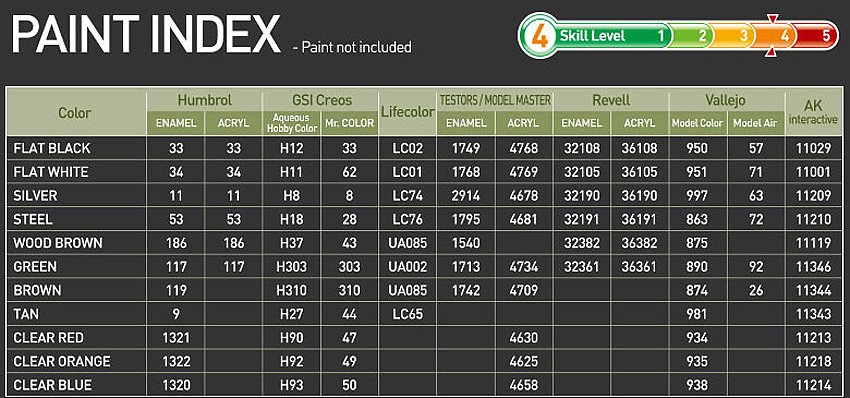
Task: Select the FLAT BLACK color row label
Action: pos(52,148)
